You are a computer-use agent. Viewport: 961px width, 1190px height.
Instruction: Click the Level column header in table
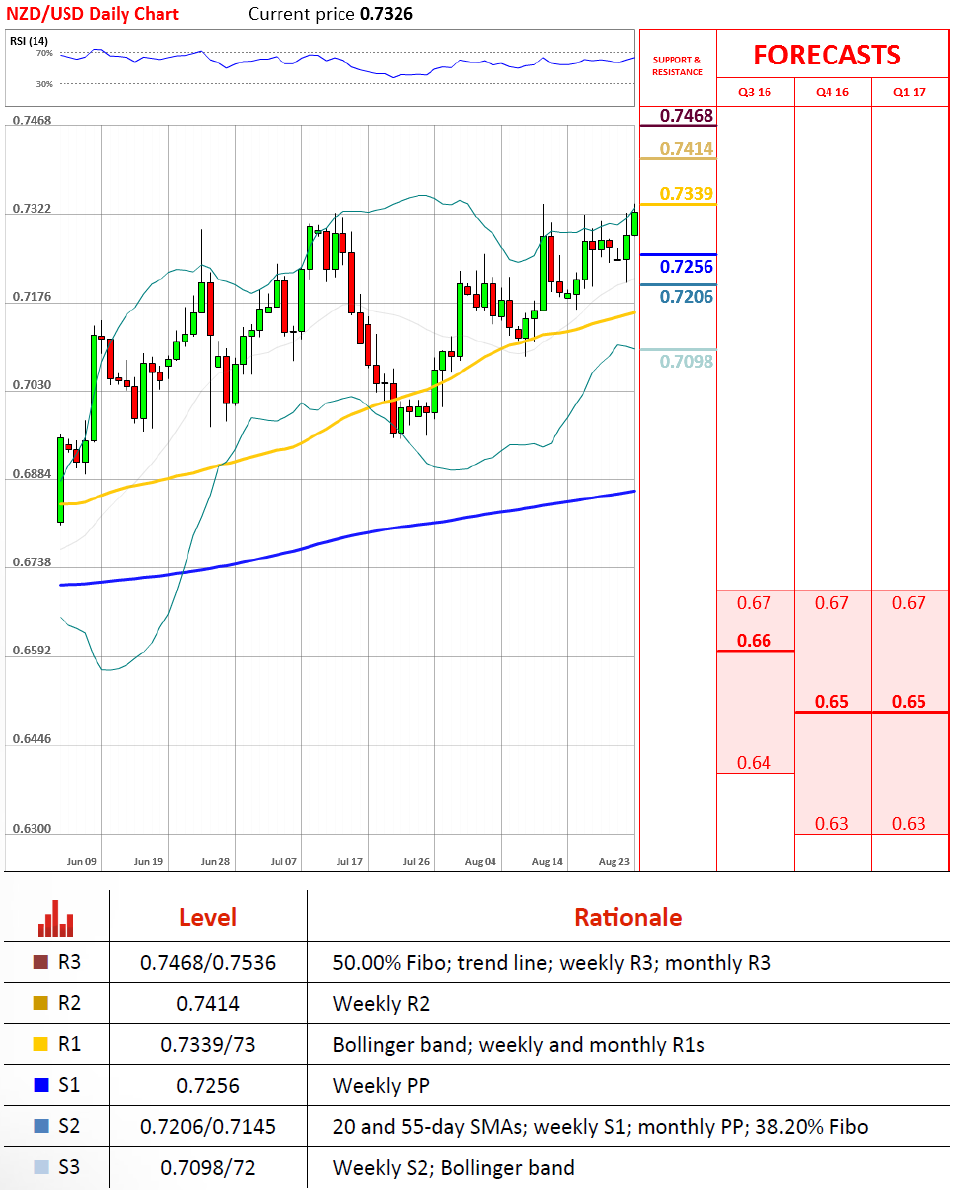(x=207, y=917)
